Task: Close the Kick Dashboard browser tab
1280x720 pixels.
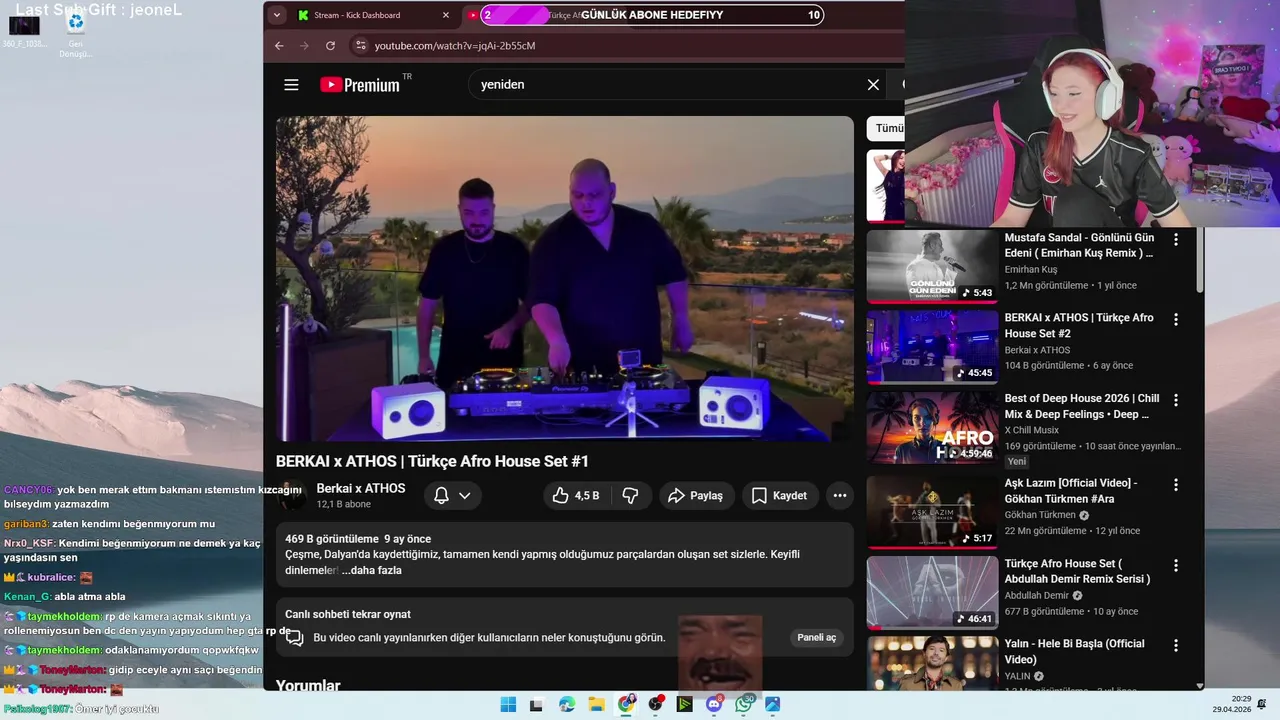Action: (x=446, y=15)
